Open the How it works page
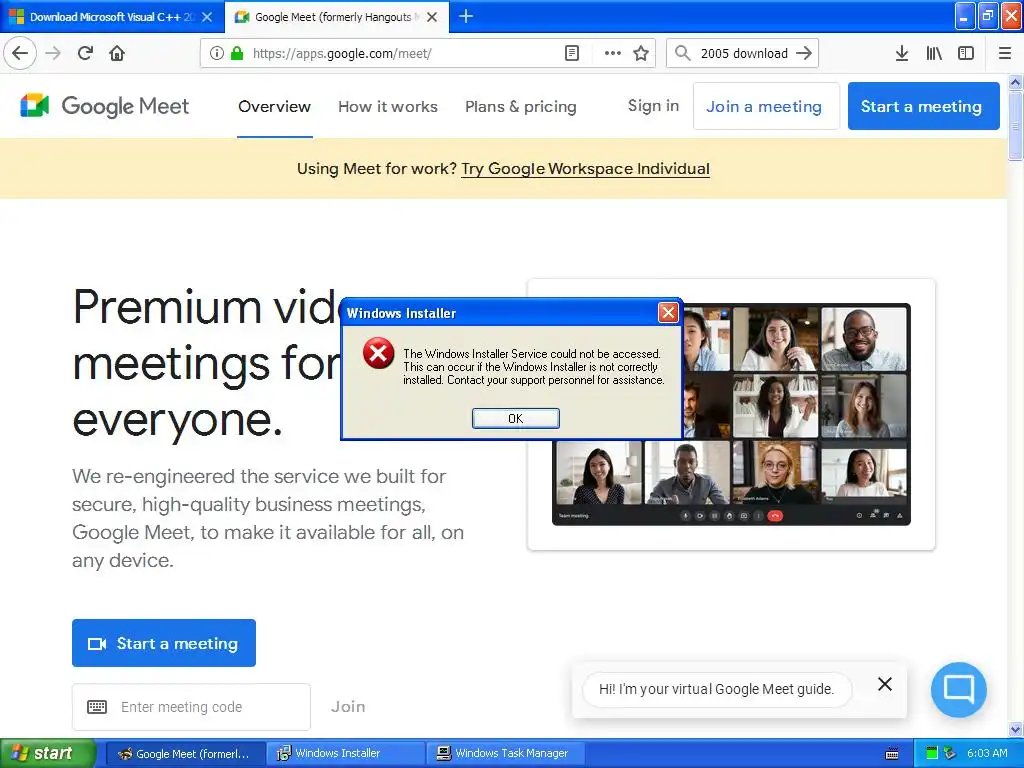 (x=388, y=106)
